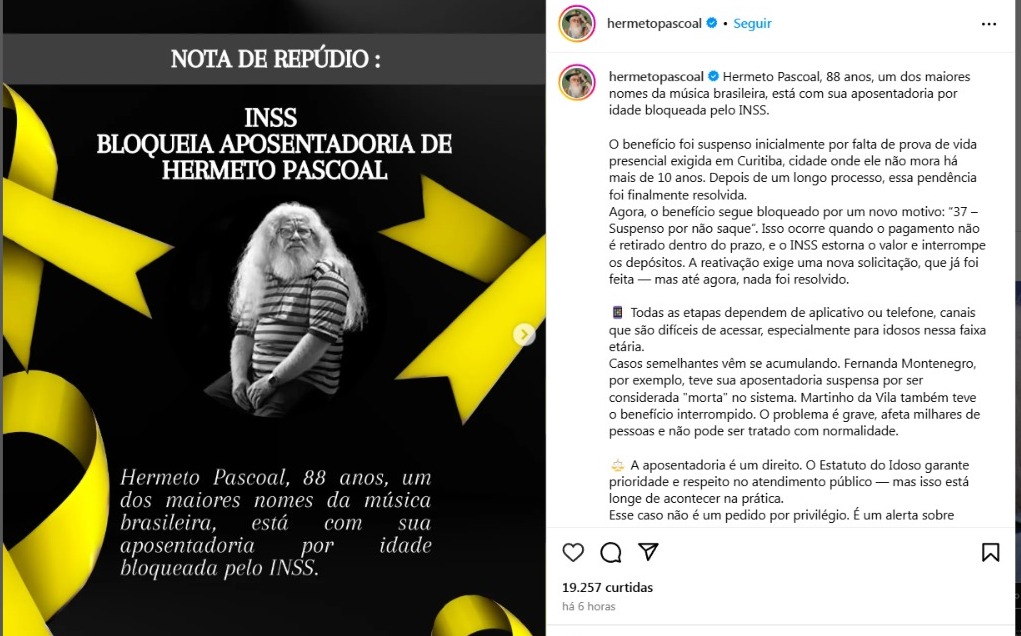Share the post via paper plane icon
The width and height of the screenshot is (1021, 636).
(x=648, y=551)
